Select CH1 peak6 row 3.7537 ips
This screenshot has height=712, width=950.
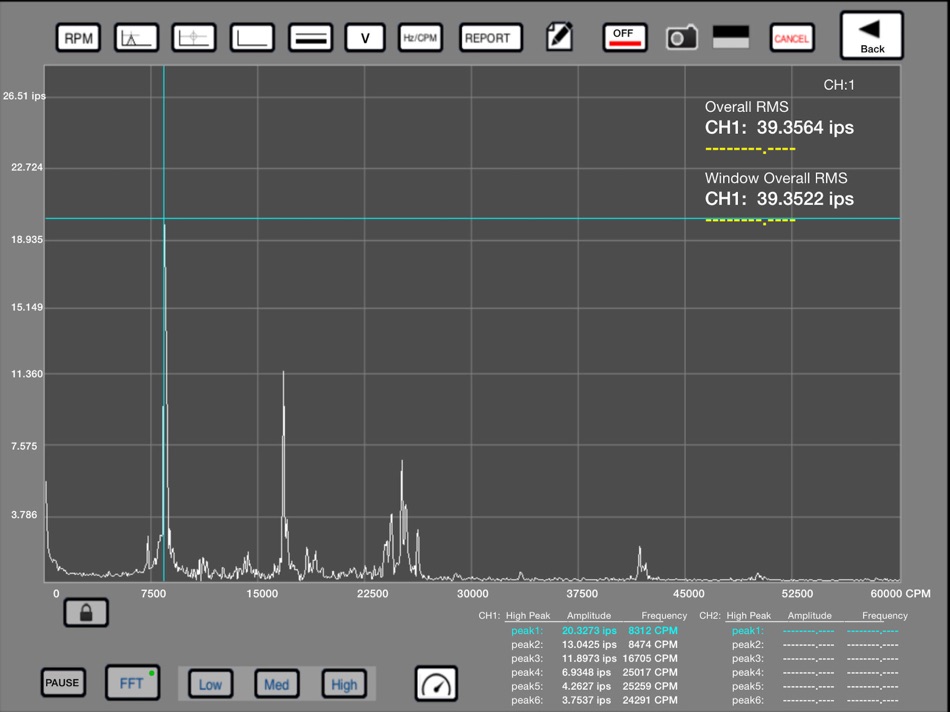point(594,700)
